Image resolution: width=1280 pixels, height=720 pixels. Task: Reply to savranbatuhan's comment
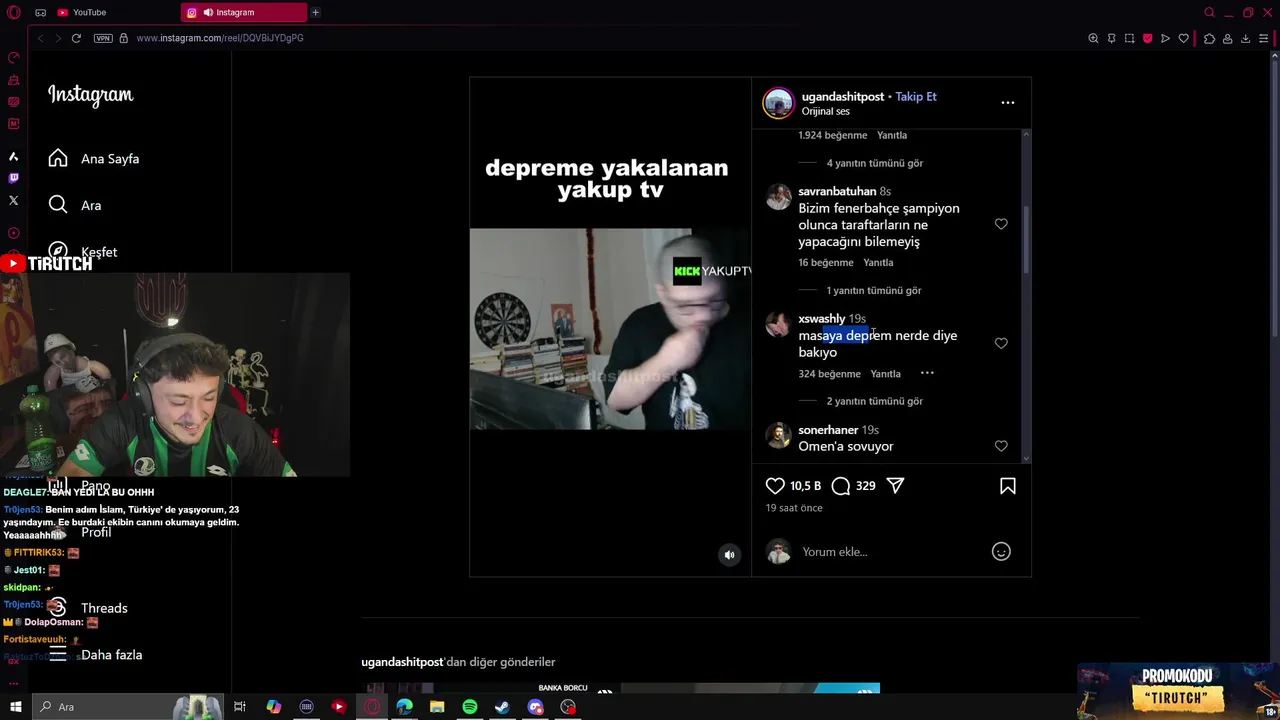[x=878, y=263]
